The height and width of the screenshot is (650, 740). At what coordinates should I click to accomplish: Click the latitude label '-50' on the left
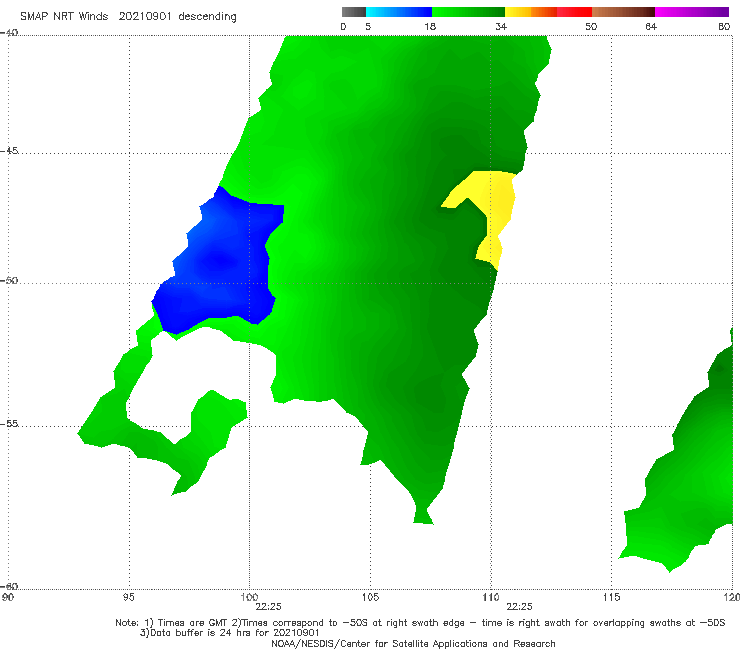pos(9,280)
